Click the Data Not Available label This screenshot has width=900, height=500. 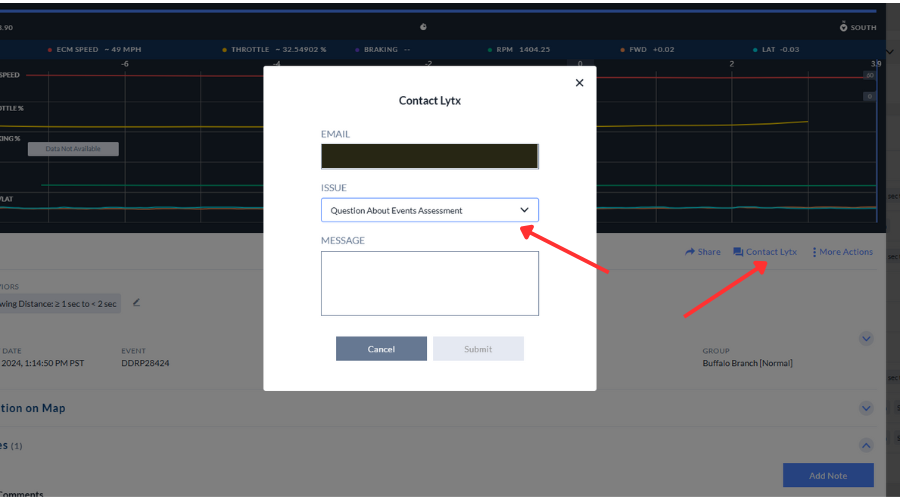coord(73,149)
